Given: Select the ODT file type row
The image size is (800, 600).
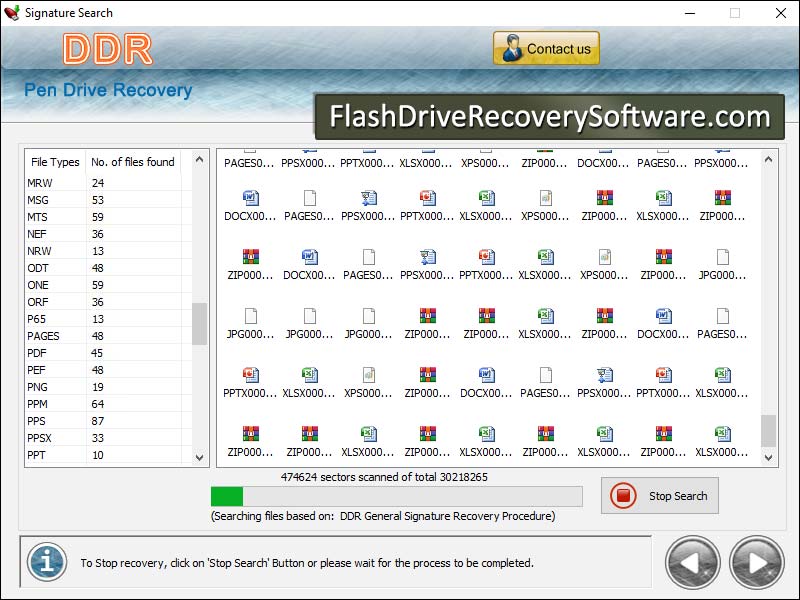Looking at the screenshot, I should (x=109, y=268).
